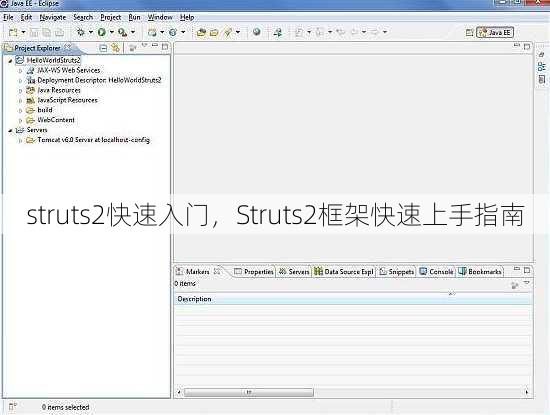The height and width of the screenshot is (415, 550).
Task: Collapse the HelloWorldStruts2 project node
Action: 10,61
